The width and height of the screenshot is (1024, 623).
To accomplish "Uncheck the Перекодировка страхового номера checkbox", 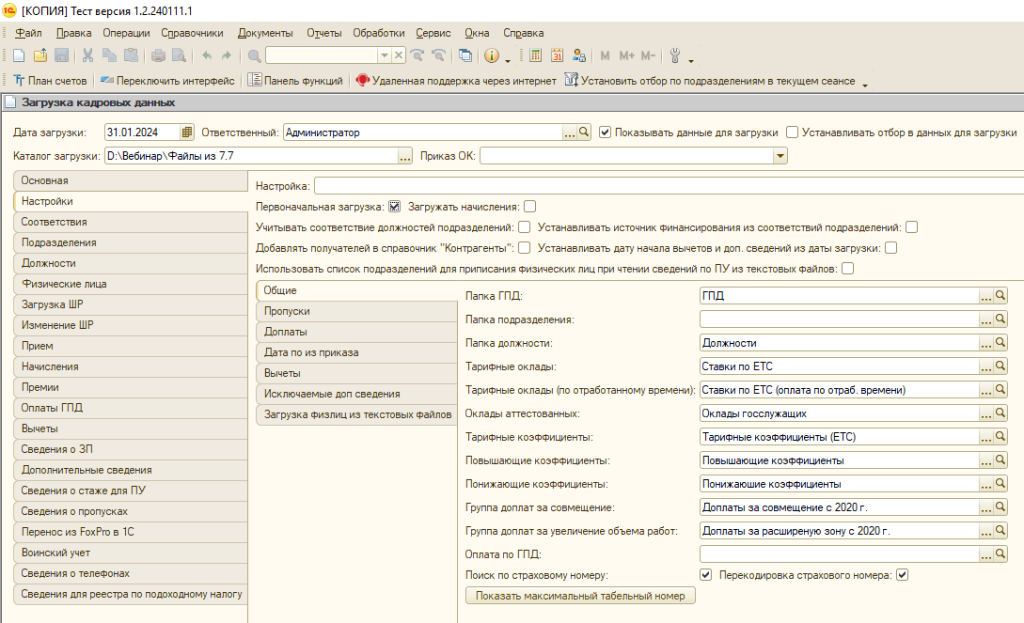I will click(x=901, y=575).
